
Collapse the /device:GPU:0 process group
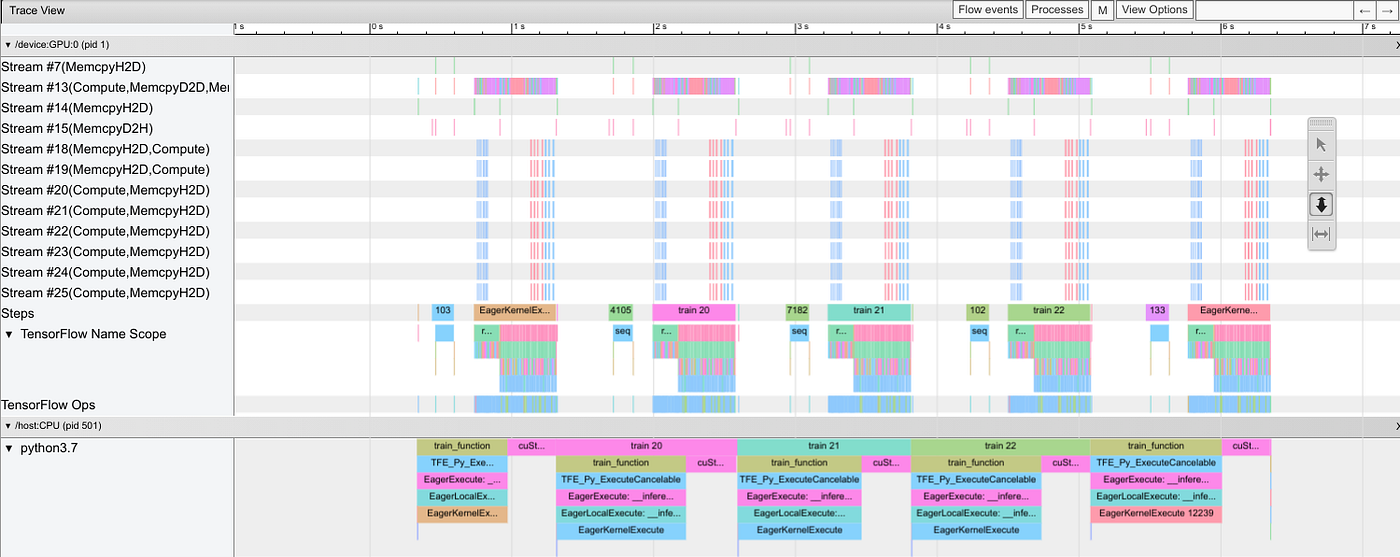point(8,45)
